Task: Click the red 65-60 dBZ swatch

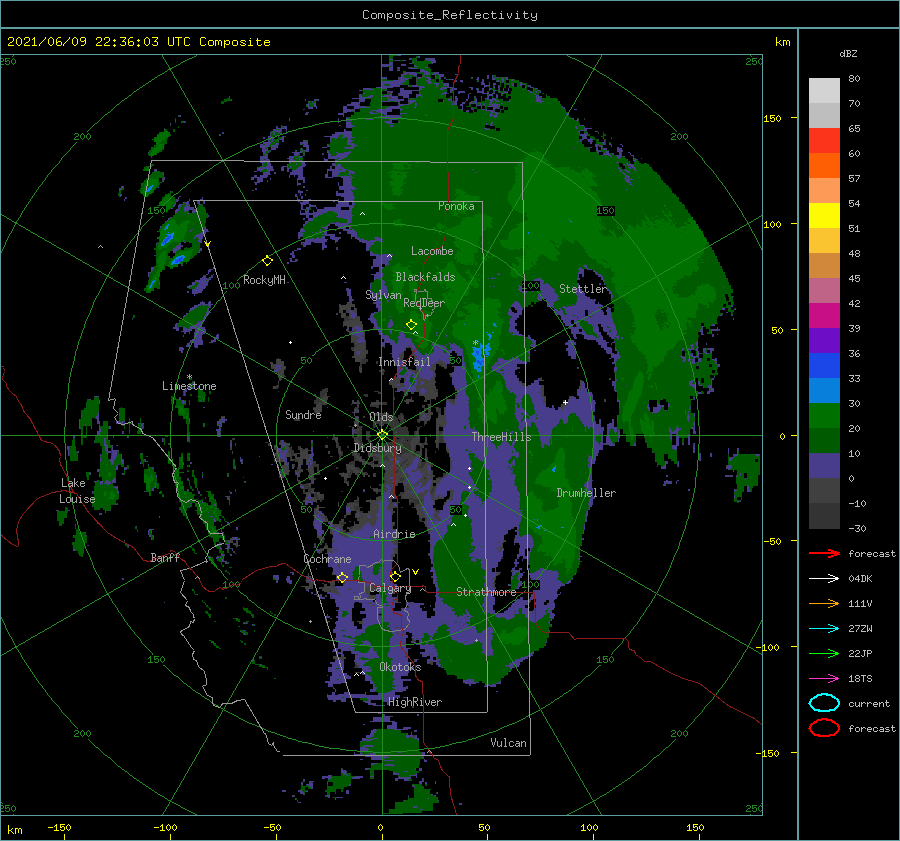Action: [x=824, y=141]
